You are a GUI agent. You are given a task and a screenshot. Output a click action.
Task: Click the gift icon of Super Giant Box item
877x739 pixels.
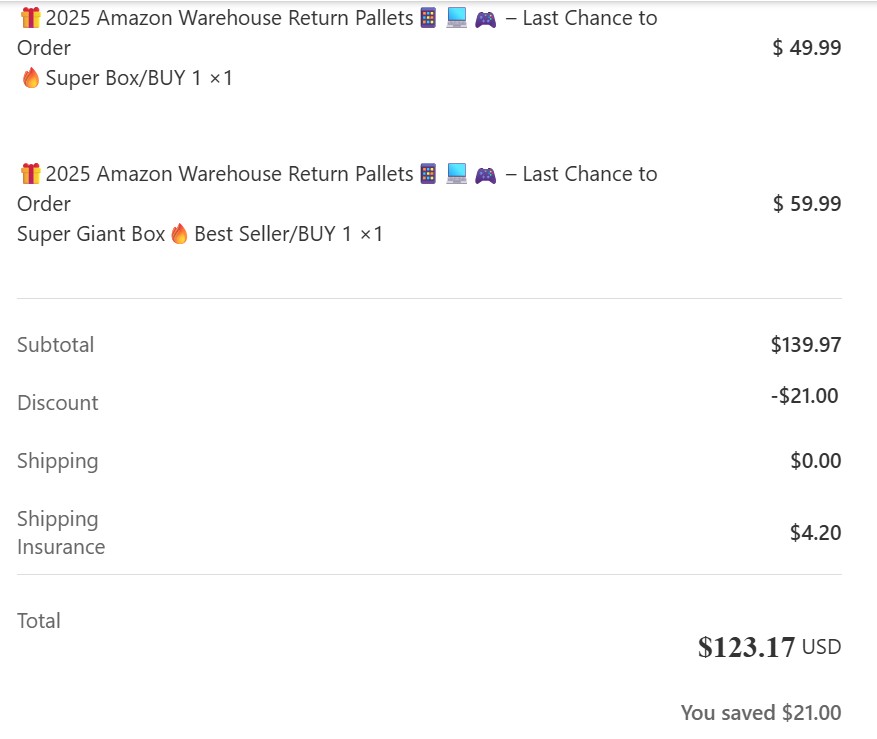coord(31,174)
